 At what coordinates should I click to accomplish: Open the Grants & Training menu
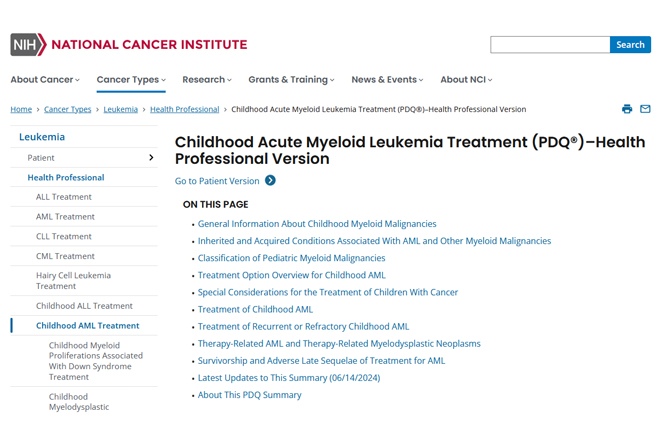(x=291, y=80)
